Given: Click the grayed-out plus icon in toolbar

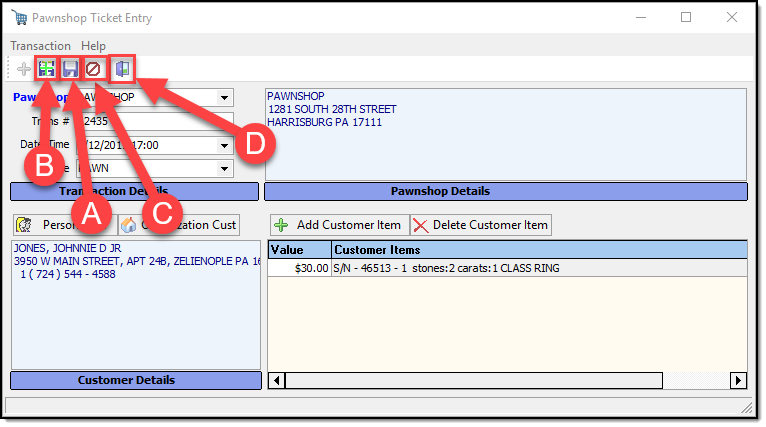Looking at the screenshot, I should 24,69.
